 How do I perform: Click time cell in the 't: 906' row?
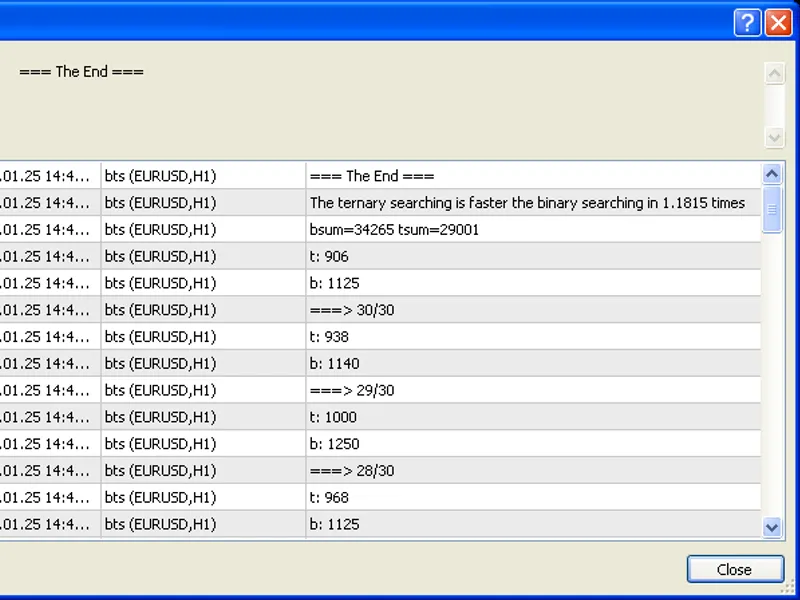50,257
